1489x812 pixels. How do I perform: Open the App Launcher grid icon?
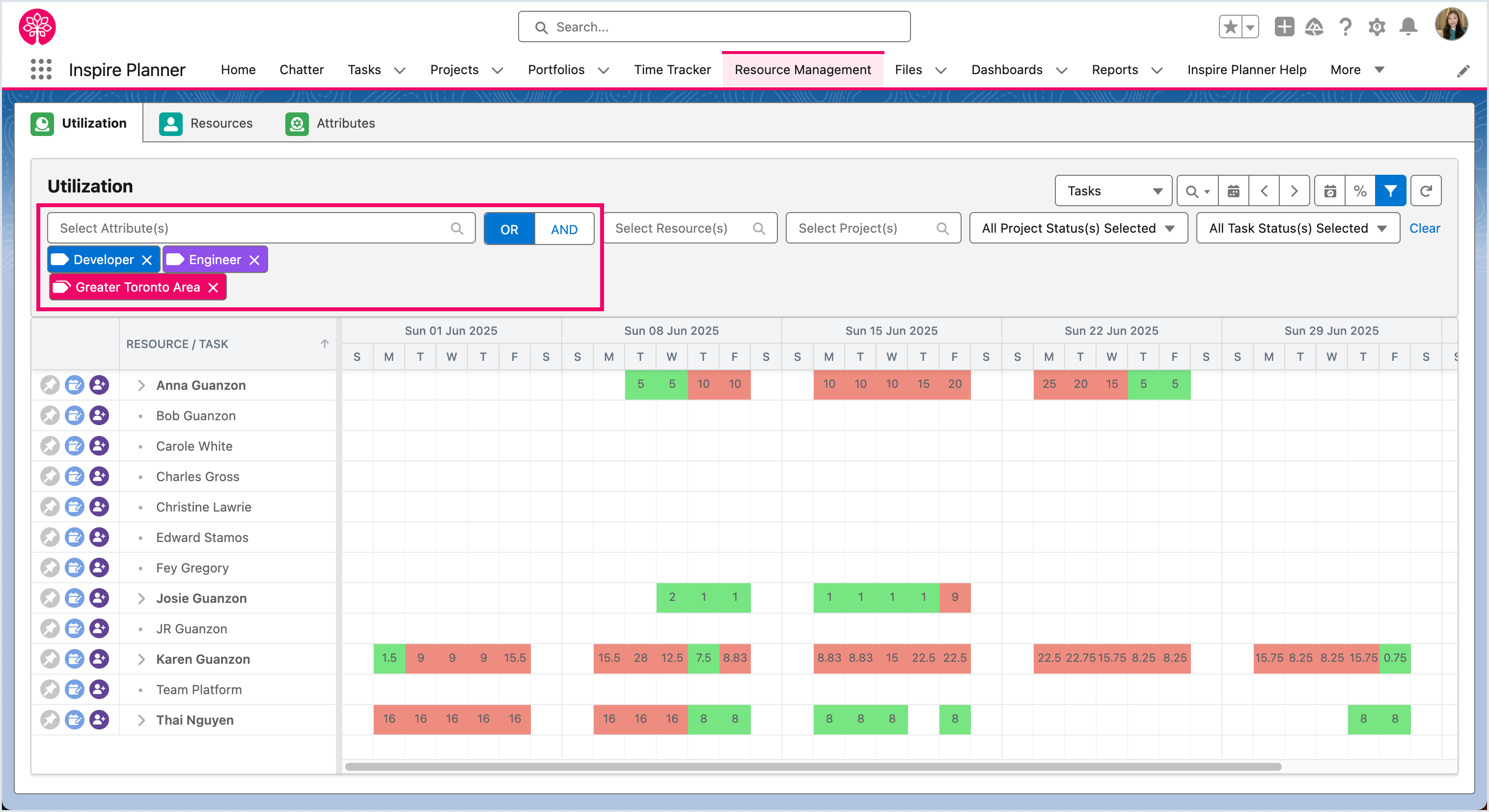point(41,69)
